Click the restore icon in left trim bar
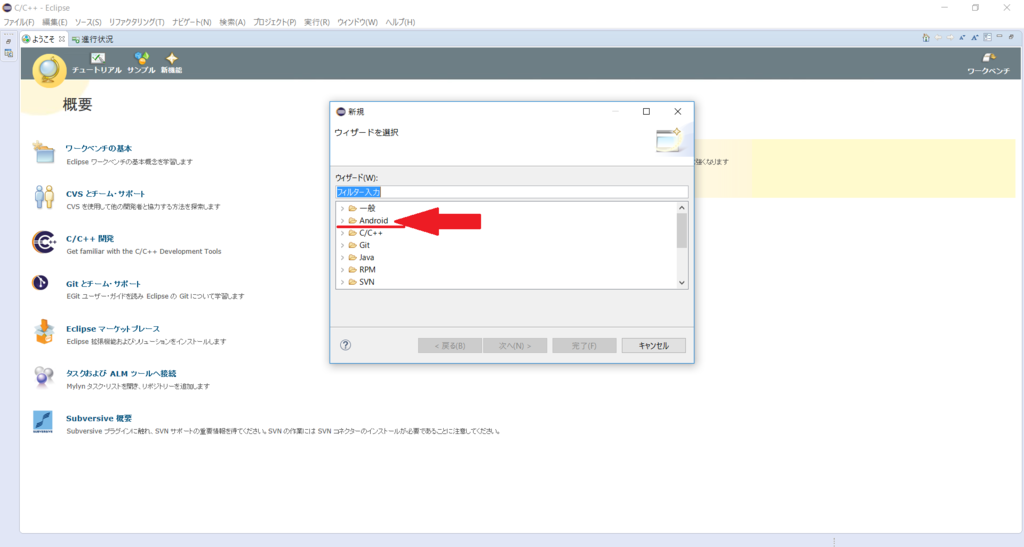This screenshot has width=1024, height=547. [x=8, y=41]
